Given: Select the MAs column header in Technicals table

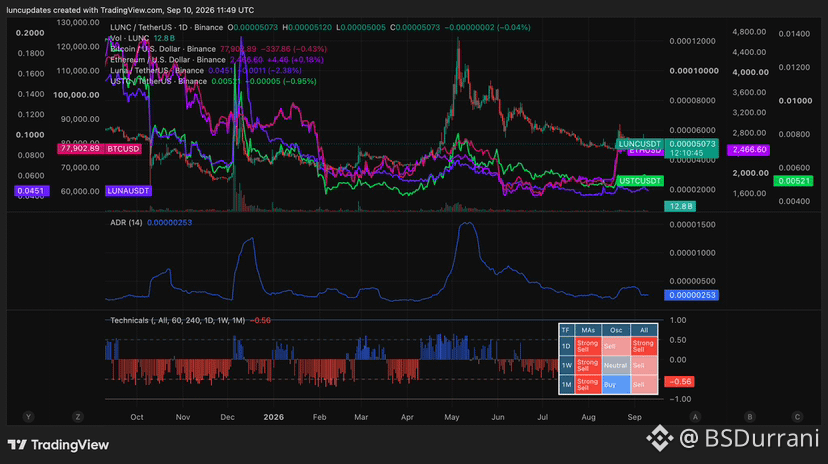Looking at the screenshot, I should click(x=588, y=330).
